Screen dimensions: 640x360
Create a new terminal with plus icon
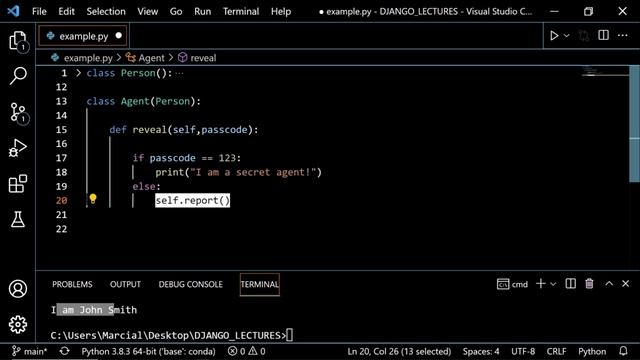click(540, 284)
